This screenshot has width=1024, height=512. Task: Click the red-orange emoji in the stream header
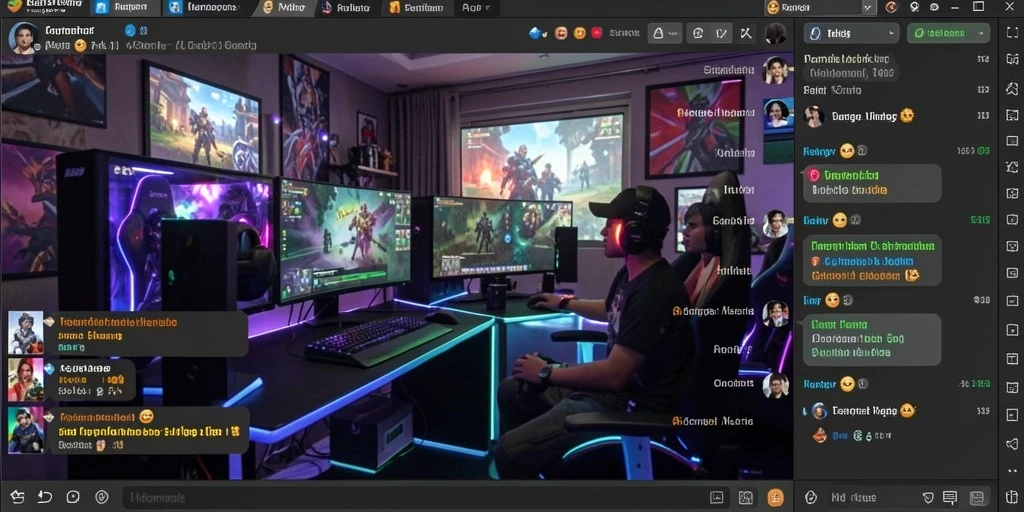coord(560,33)
